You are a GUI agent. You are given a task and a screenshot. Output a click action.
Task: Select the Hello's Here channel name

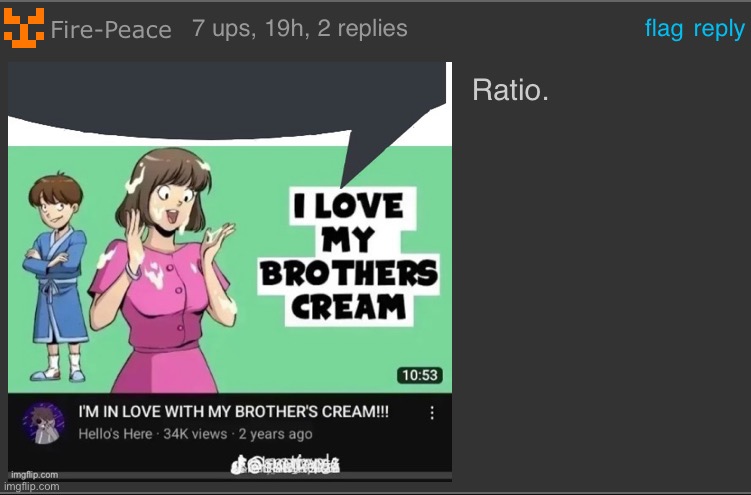[115, 434]
